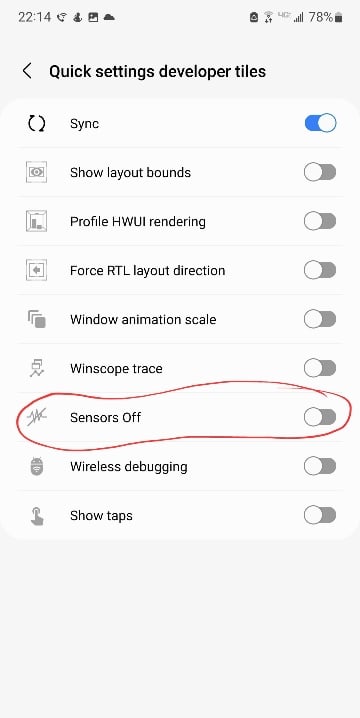The height and width of the screenshot is (718, 360).
Task: Click the Profile HWUI rendering chart icon
Action: click(x=36, y=222)
